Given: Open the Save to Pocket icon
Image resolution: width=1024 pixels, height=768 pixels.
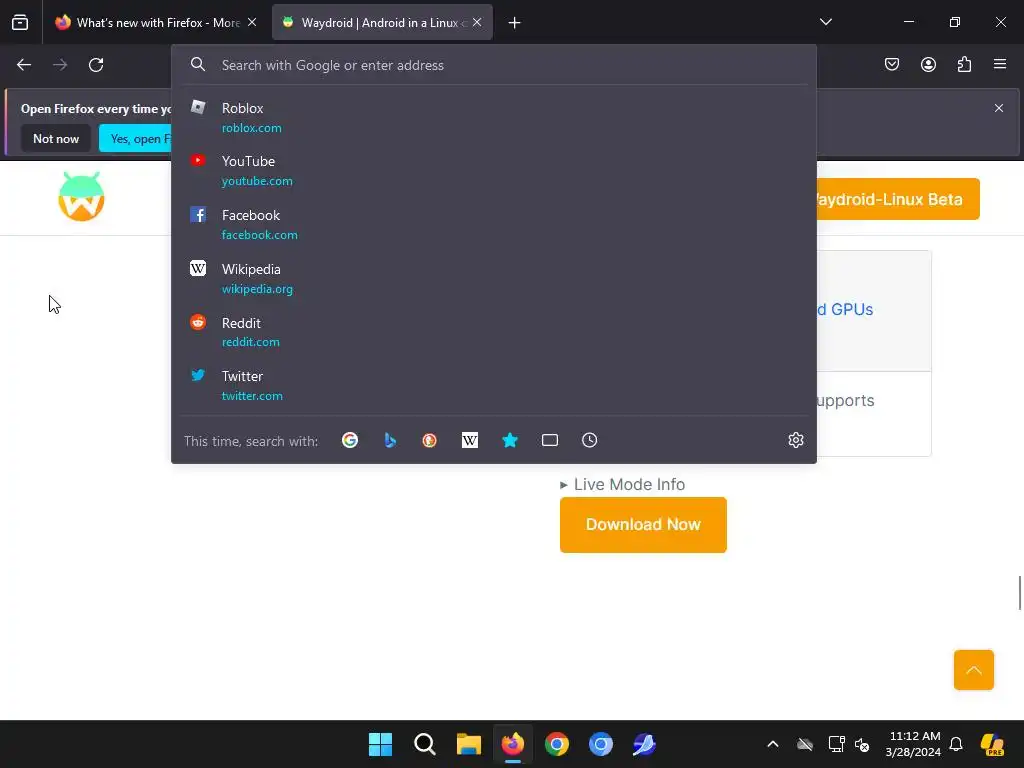Looking at the screenshot, I should coord(891,64).
